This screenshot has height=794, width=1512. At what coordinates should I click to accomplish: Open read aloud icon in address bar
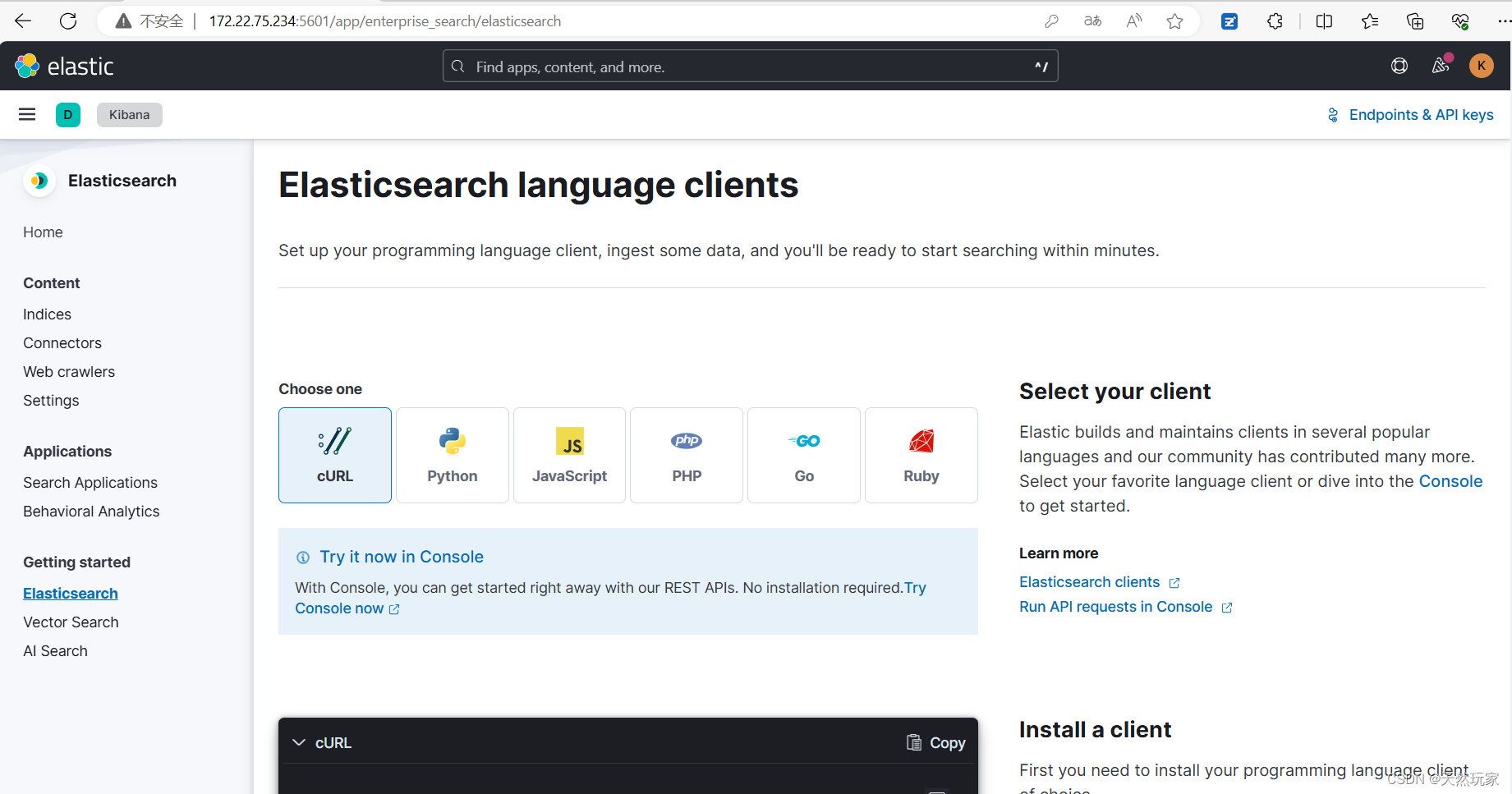tap(1134, 21)
